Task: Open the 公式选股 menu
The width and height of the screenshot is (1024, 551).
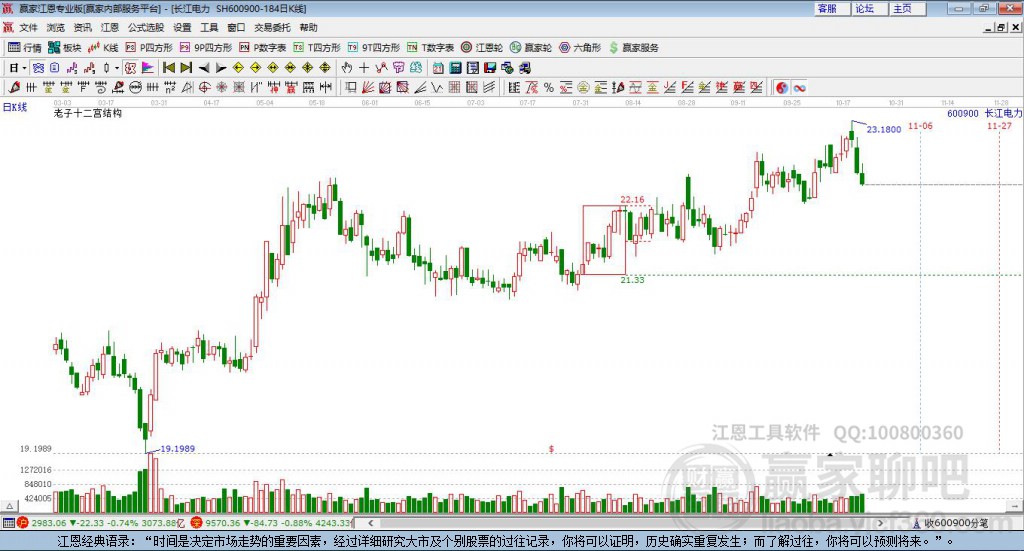Action: click(x=146, y=27)
